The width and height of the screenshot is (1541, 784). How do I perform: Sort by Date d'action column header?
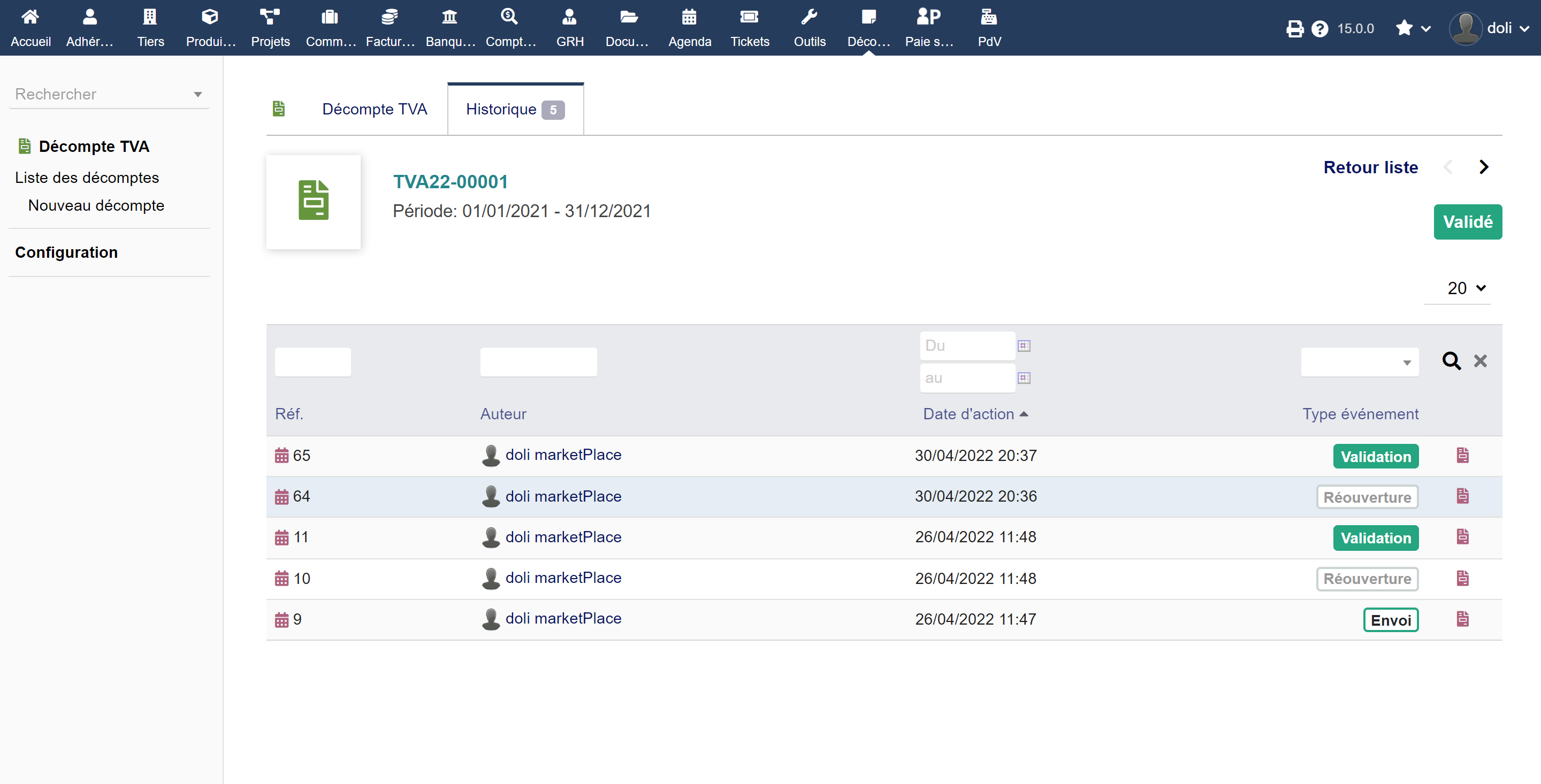coord(968,414)
